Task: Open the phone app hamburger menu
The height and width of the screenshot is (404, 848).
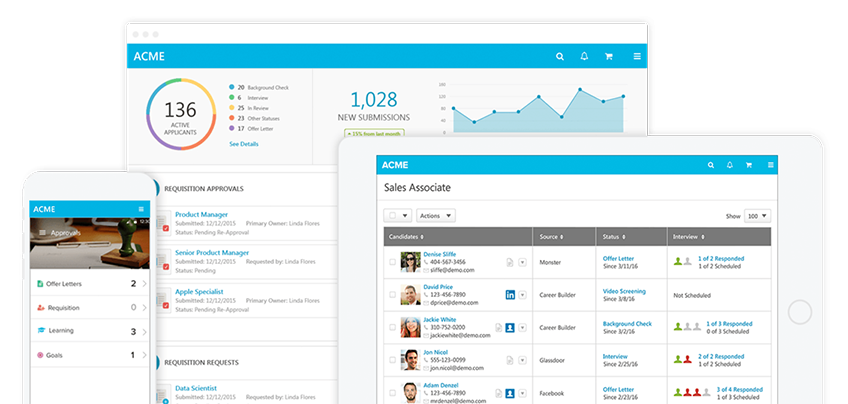Action: (141, 209)
